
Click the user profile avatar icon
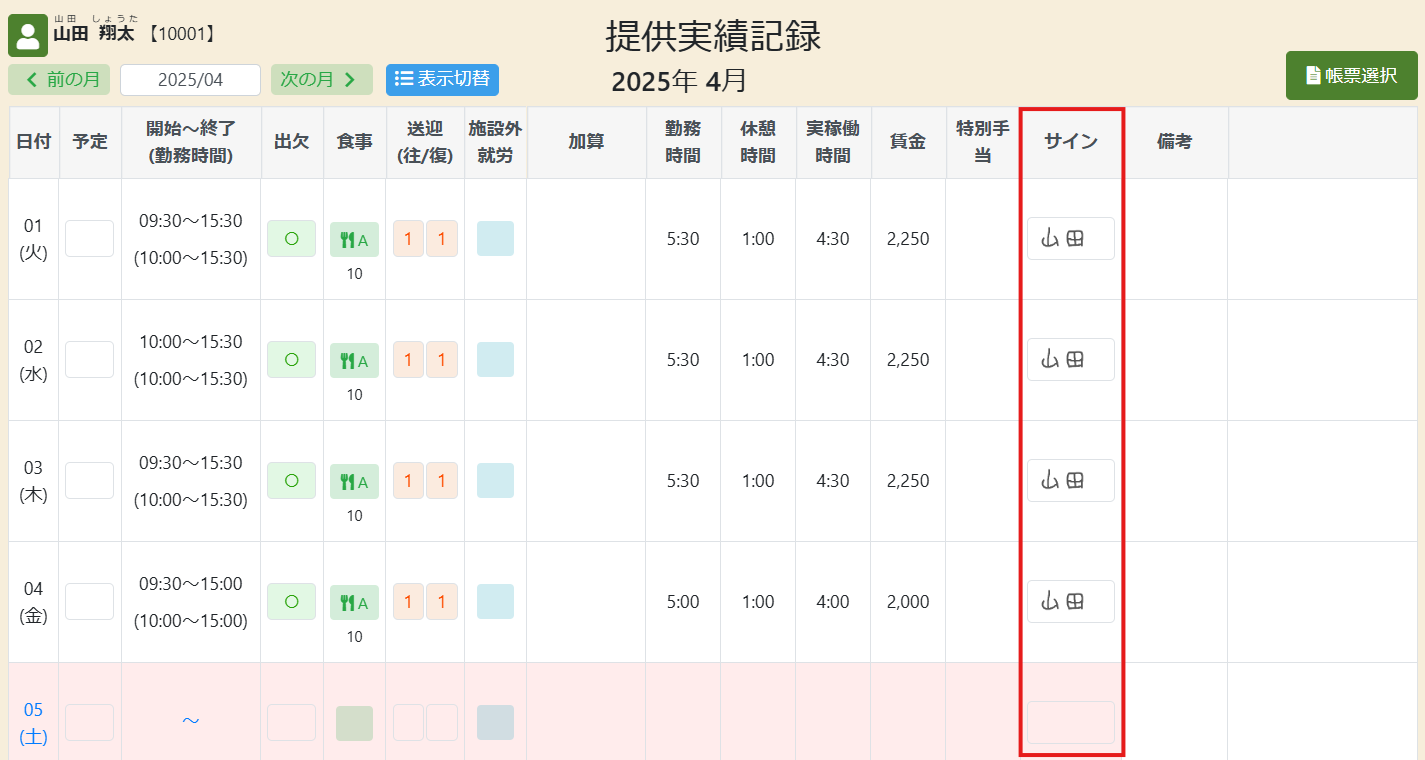tap(28, 36)
